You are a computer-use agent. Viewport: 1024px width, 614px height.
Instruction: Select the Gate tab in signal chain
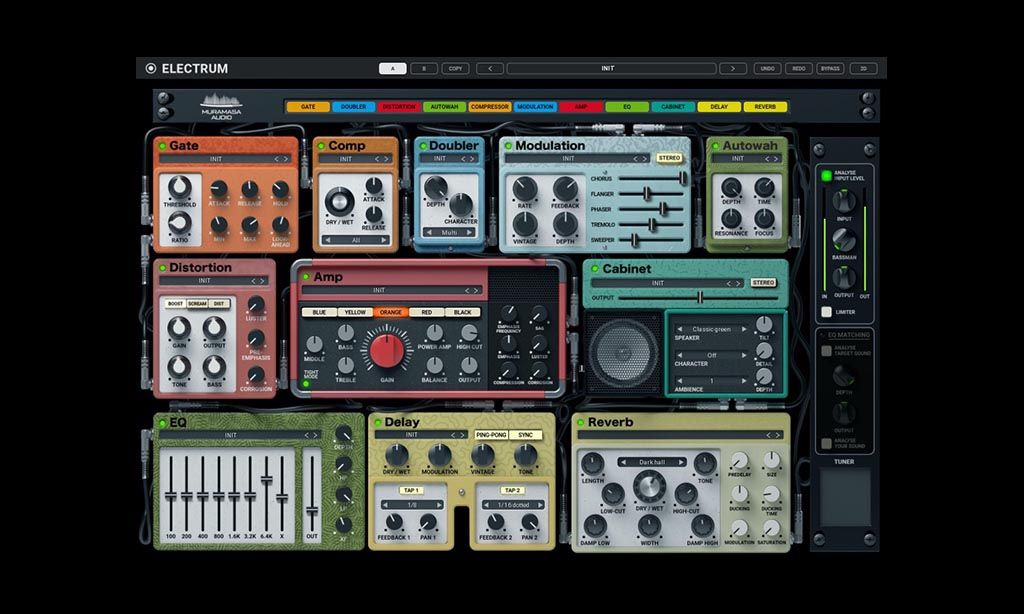click(308, 106)
